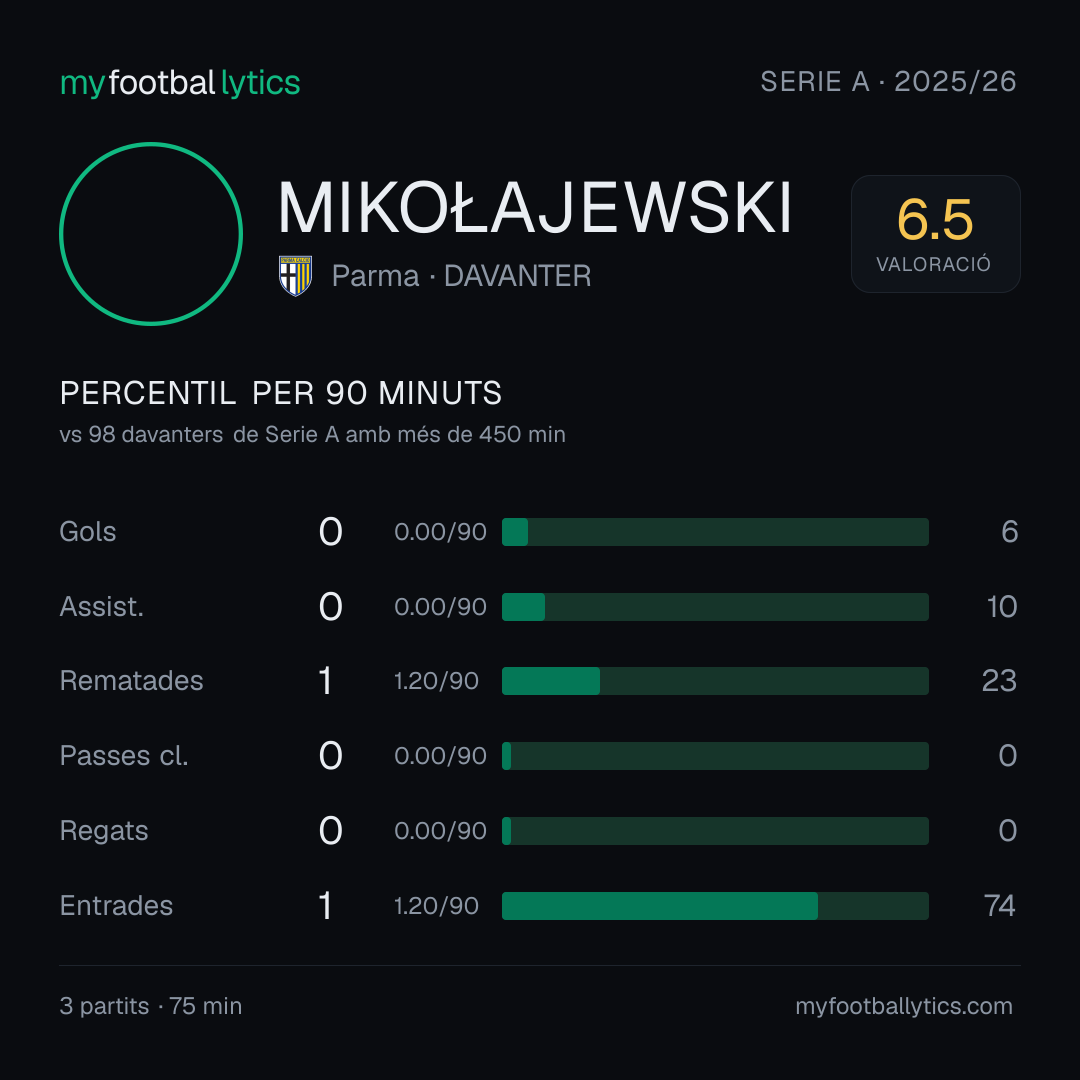Click the Rematades percentile bar
This screenshot has height=1080, width=1080.
pyautogui.click(x=715, y=681)
